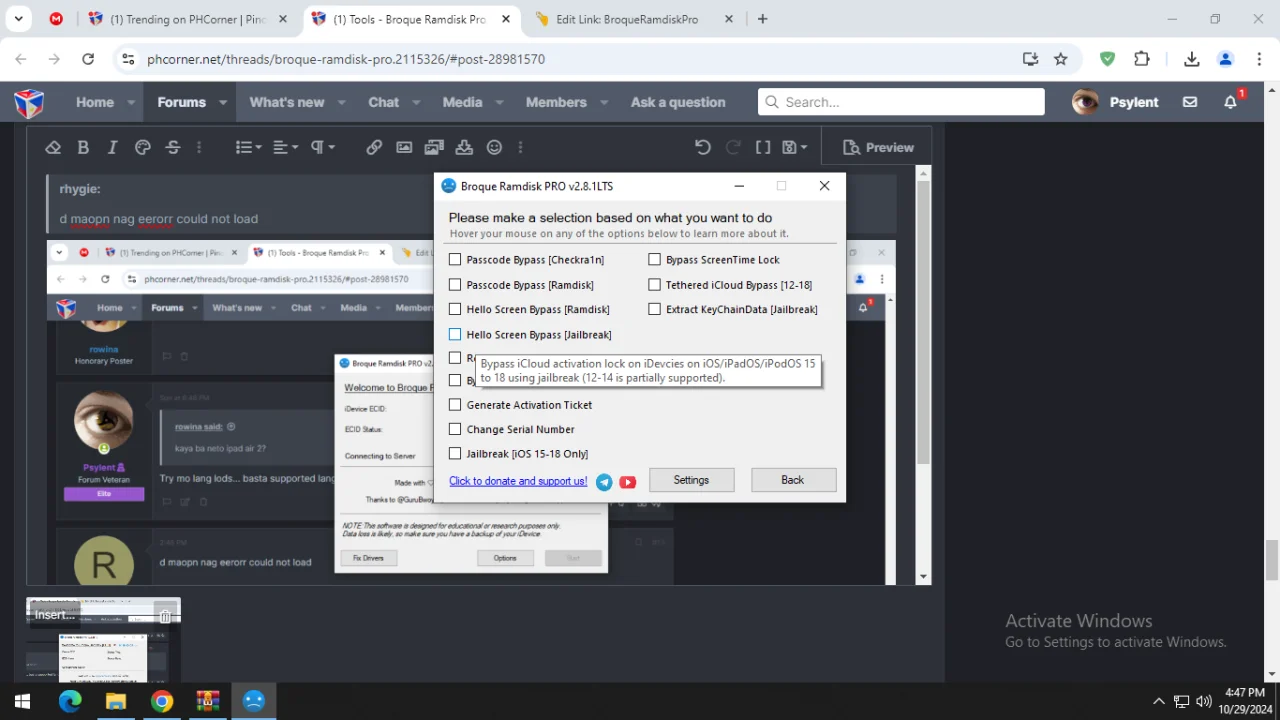
Task: Click Back in Broque Ramdisk PRO
Action: (792, 480)
